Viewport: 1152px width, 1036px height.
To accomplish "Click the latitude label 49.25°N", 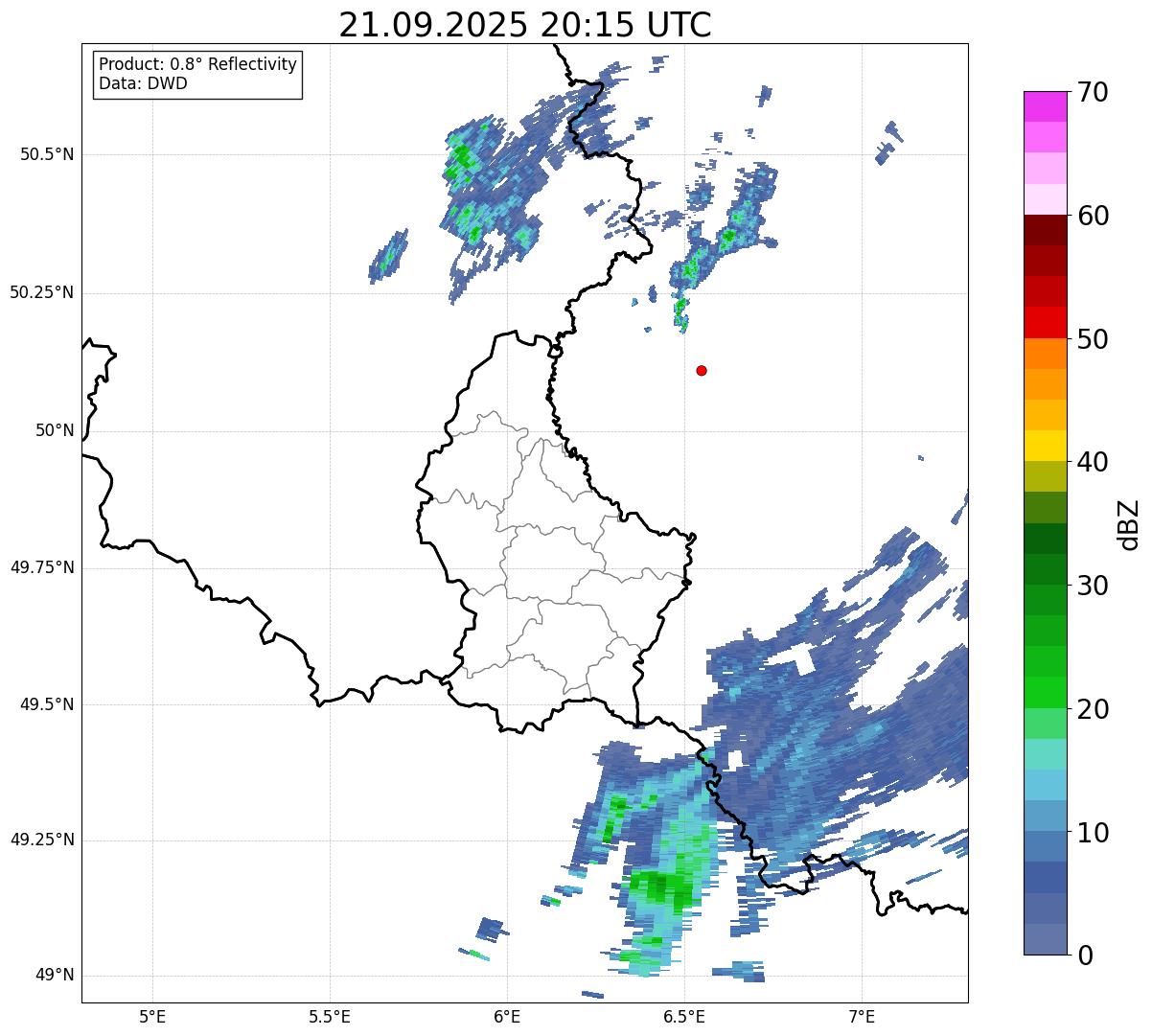I will (42, 840).
